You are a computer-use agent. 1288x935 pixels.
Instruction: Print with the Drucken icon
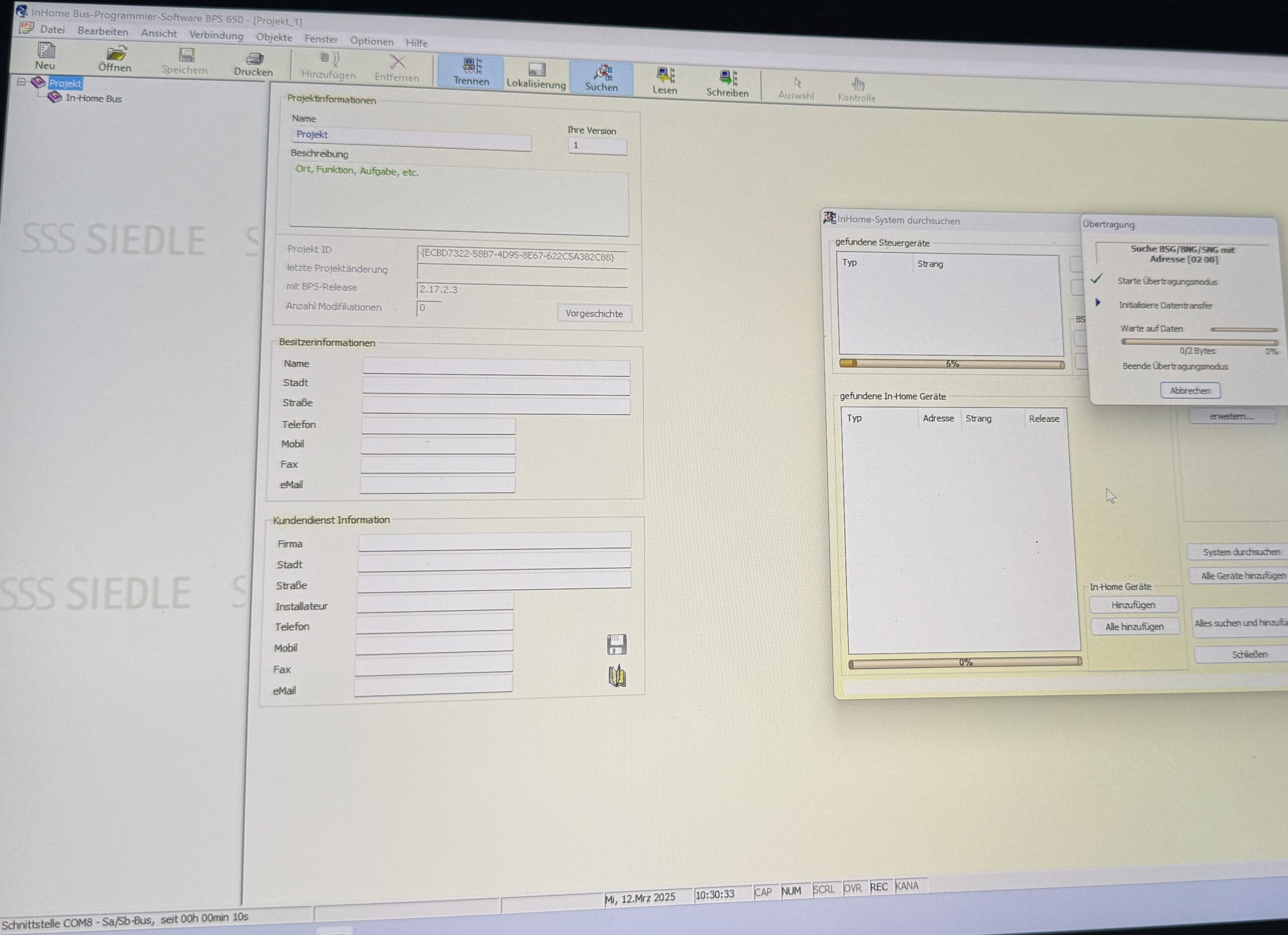coord(255,58)
